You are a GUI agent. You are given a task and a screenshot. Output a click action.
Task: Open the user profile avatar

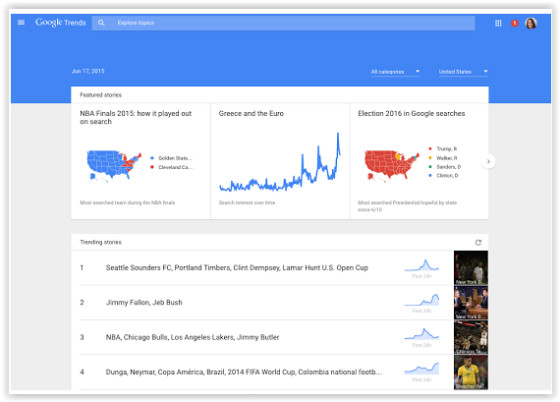[531, 23]
